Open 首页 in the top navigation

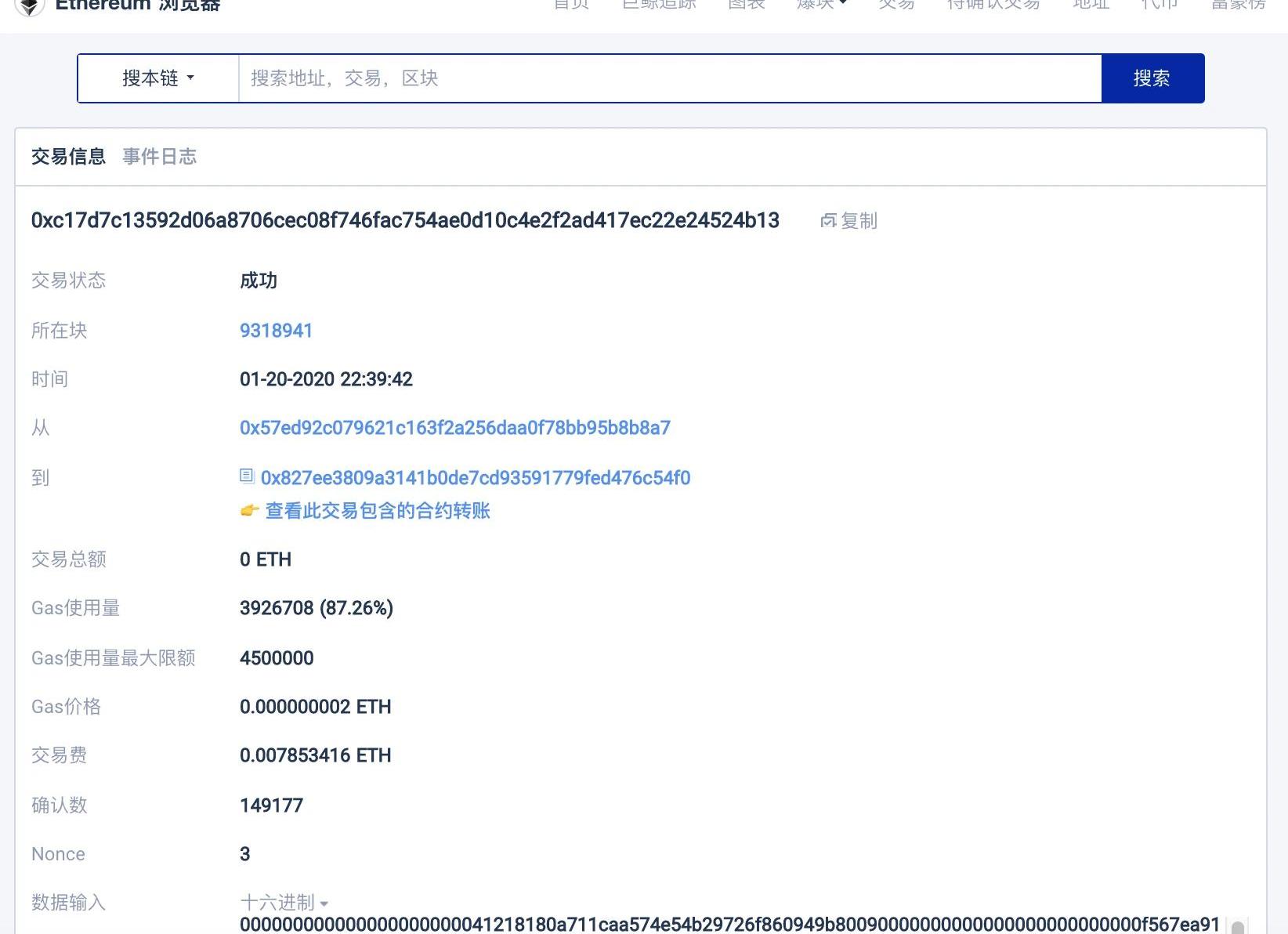tap(571, 5)
